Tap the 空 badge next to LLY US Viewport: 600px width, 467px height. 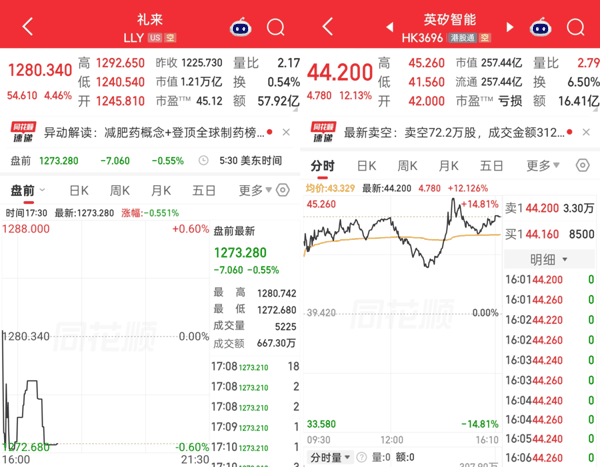pyautogui.click(x=170, y=38)
